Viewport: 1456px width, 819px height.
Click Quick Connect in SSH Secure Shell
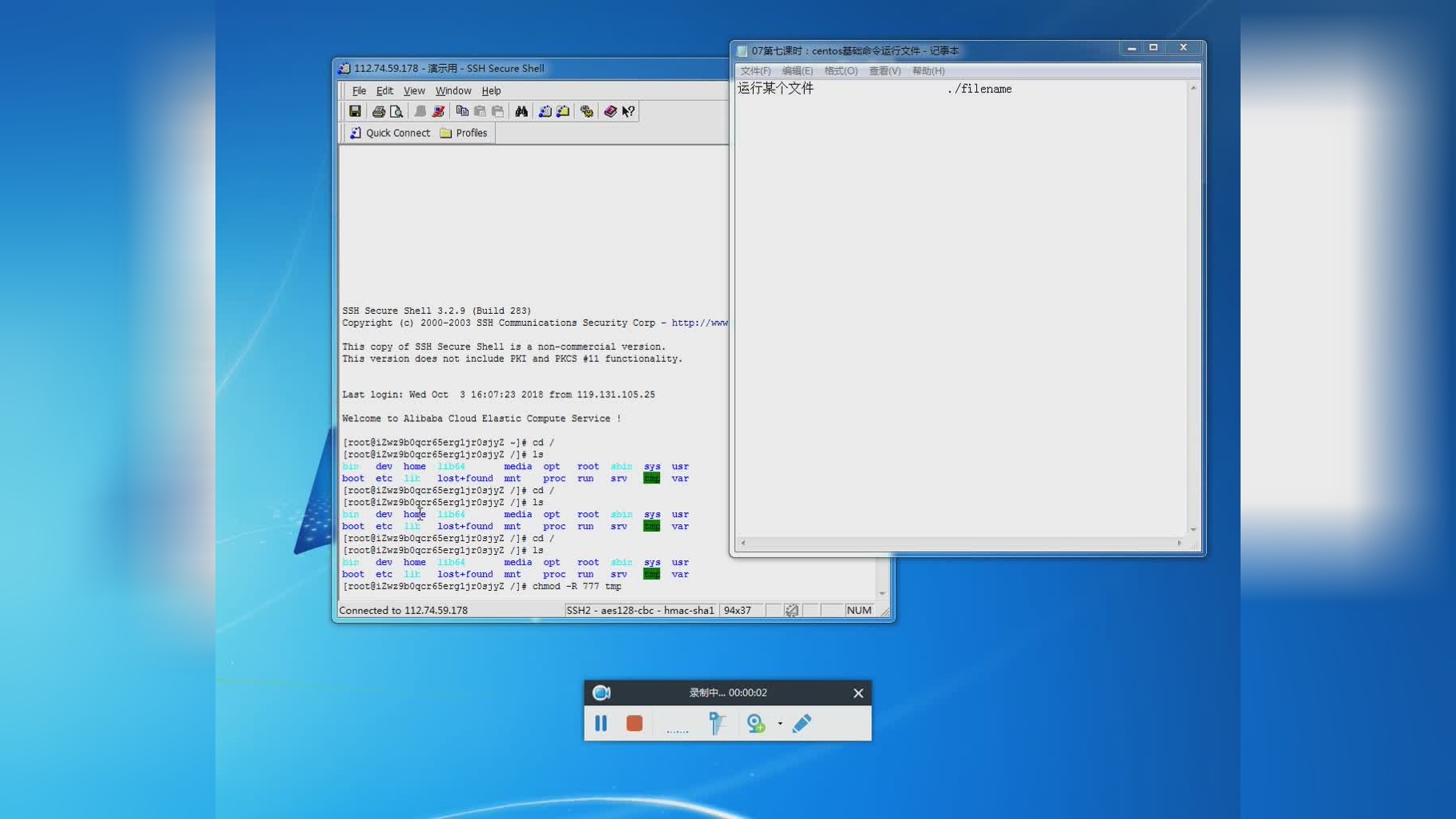[x=390, y=133]
